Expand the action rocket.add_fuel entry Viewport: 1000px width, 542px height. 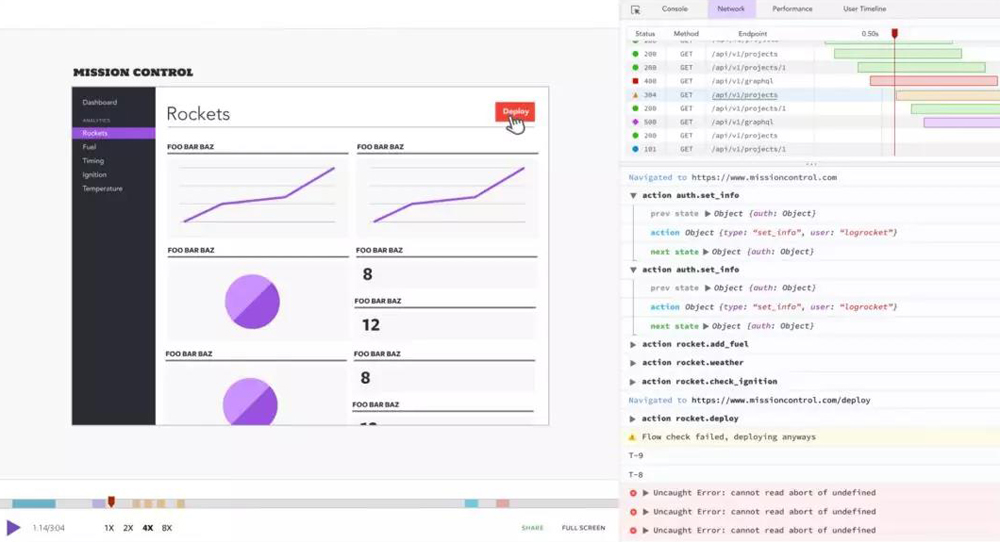coord(633,344)
